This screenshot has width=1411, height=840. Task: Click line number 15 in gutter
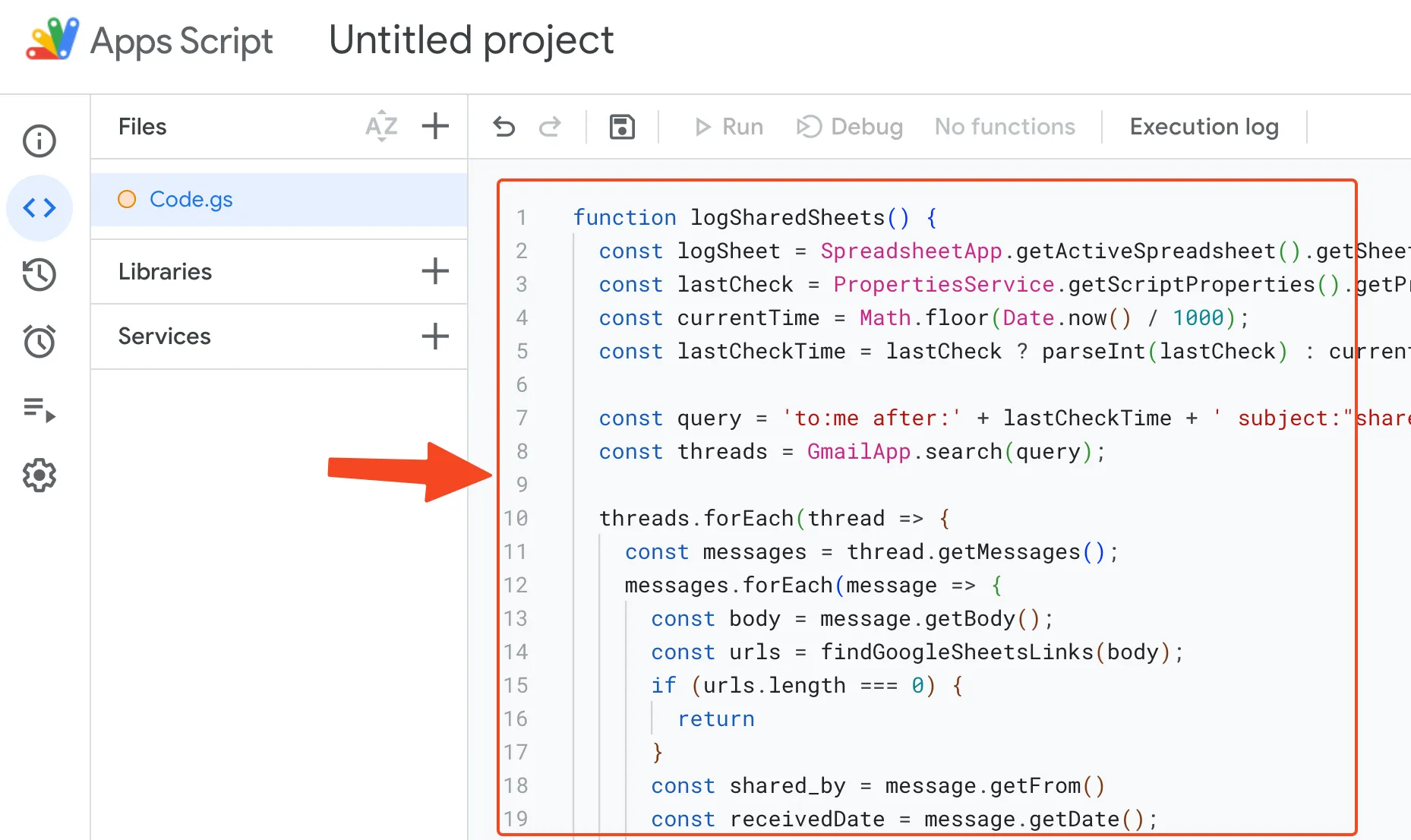point(516,685)
